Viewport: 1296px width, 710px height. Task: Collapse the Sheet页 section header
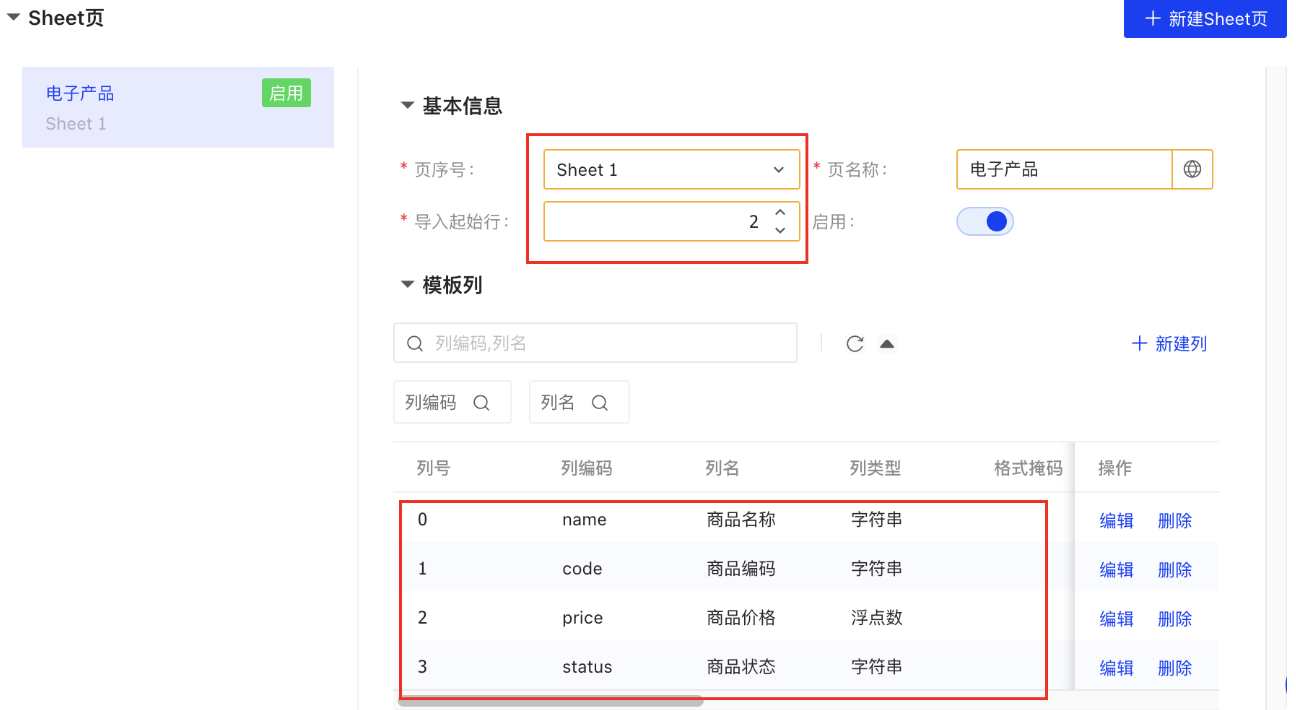13,18
